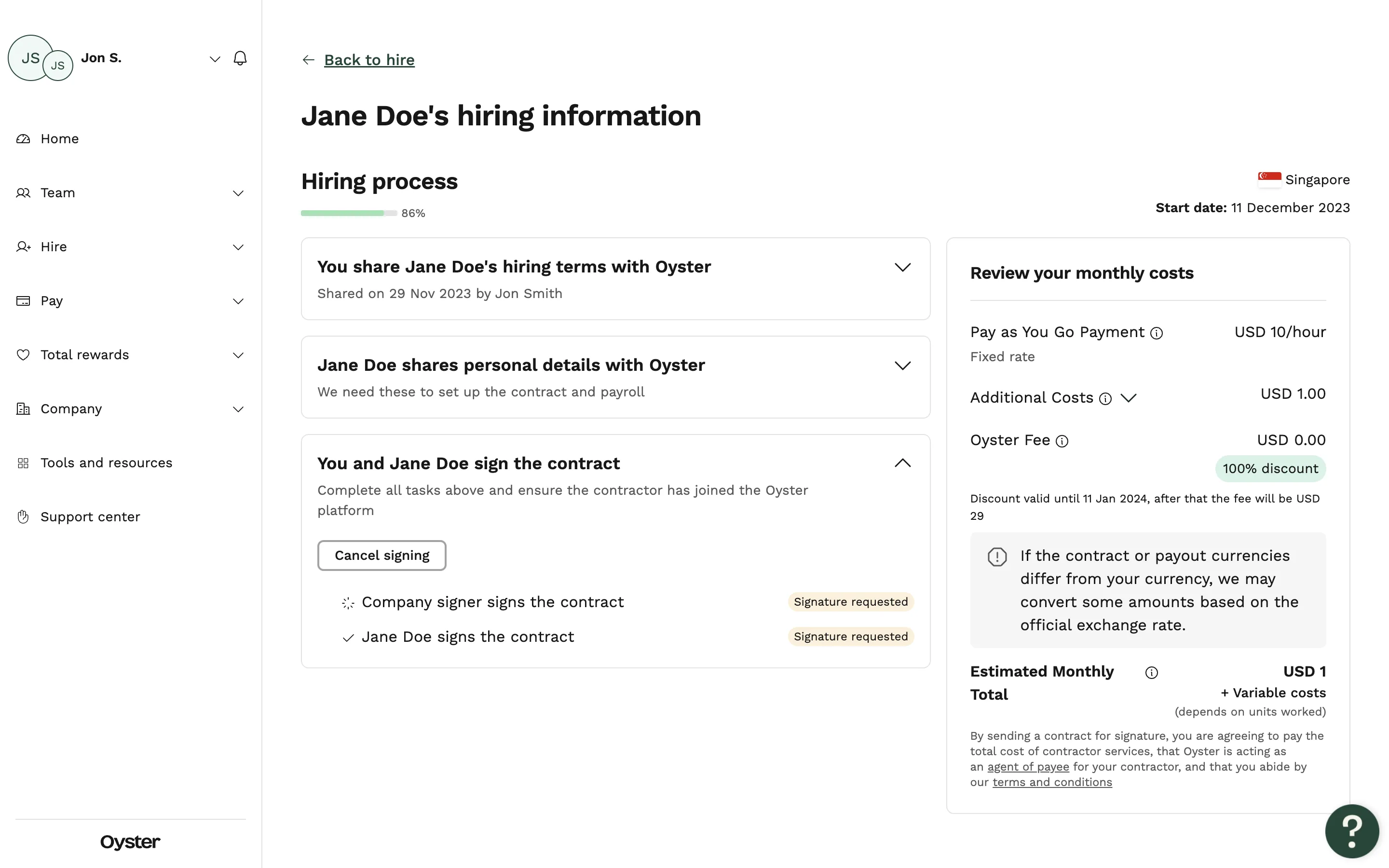
Task: Go to Home in the sidebar
Action: coord(59,139)
